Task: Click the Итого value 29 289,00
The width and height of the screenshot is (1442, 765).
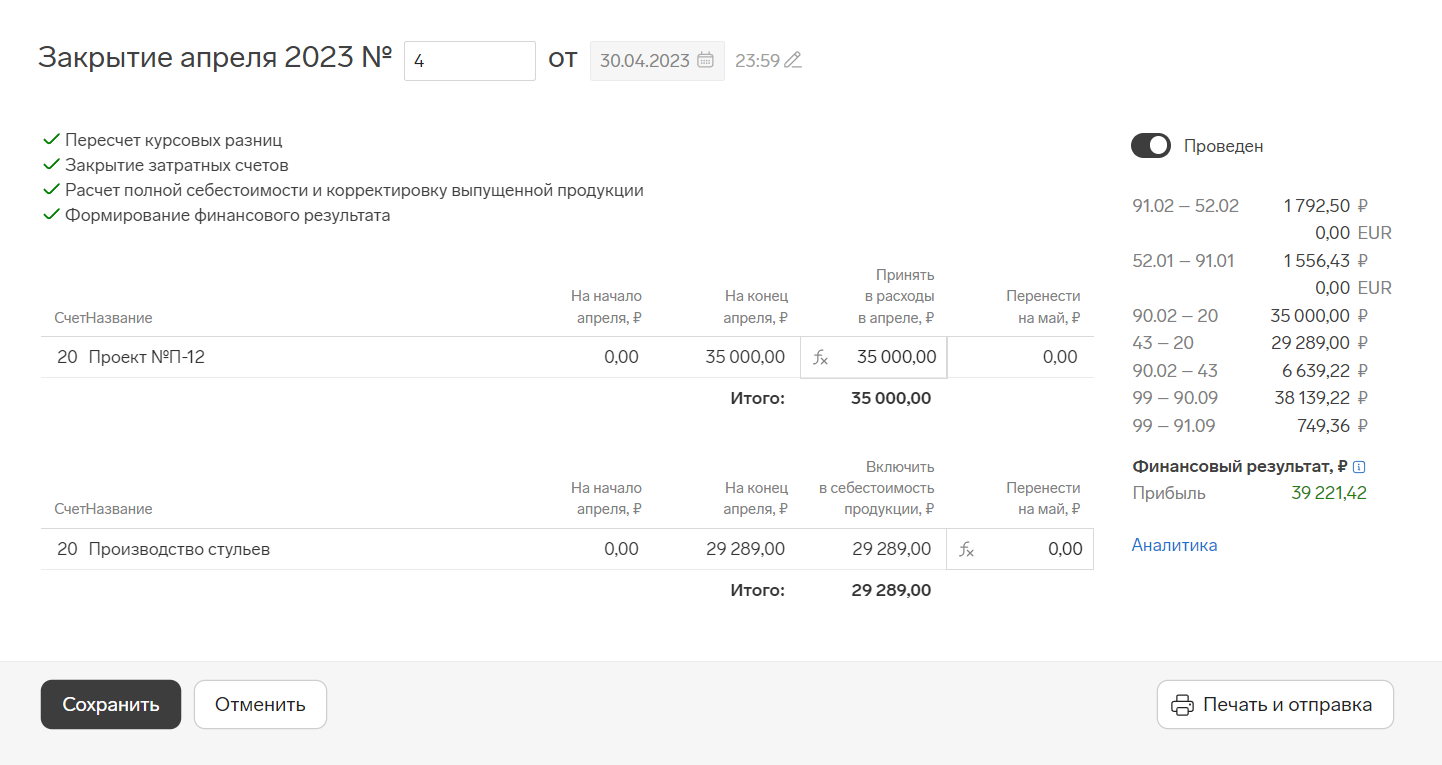Action: click(891, 590)
